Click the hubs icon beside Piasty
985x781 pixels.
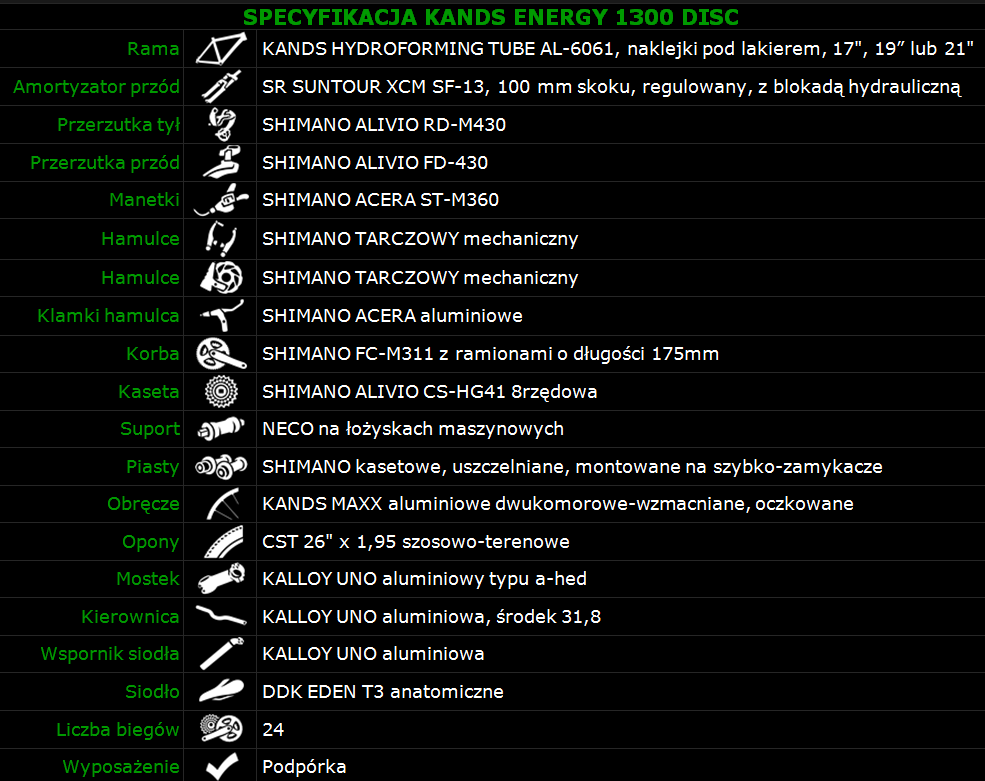220,466
